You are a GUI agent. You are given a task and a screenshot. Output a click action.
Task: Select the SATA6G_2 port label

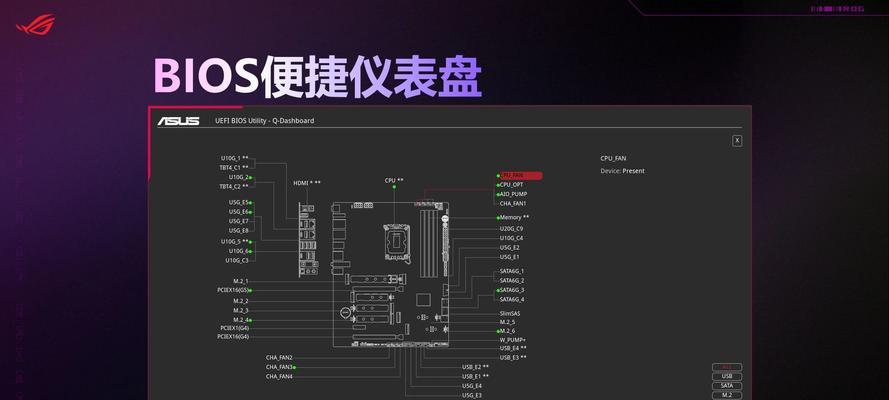(x=512, y=280)
